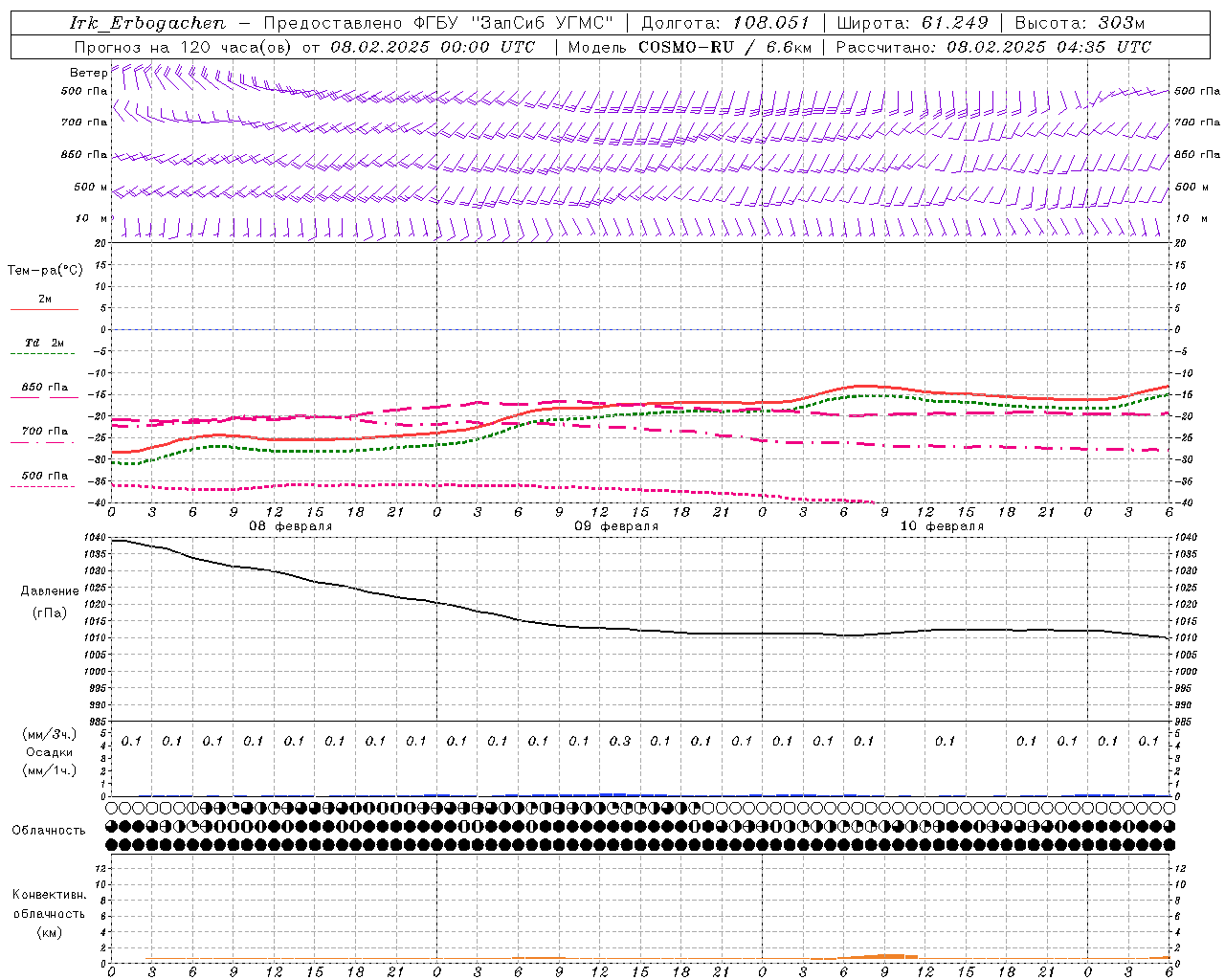The height and width of the screenshot is (980, 1225).
Task: Click the (мм/1ч.) precipitation unit label
Action: (x=50, y=770)
